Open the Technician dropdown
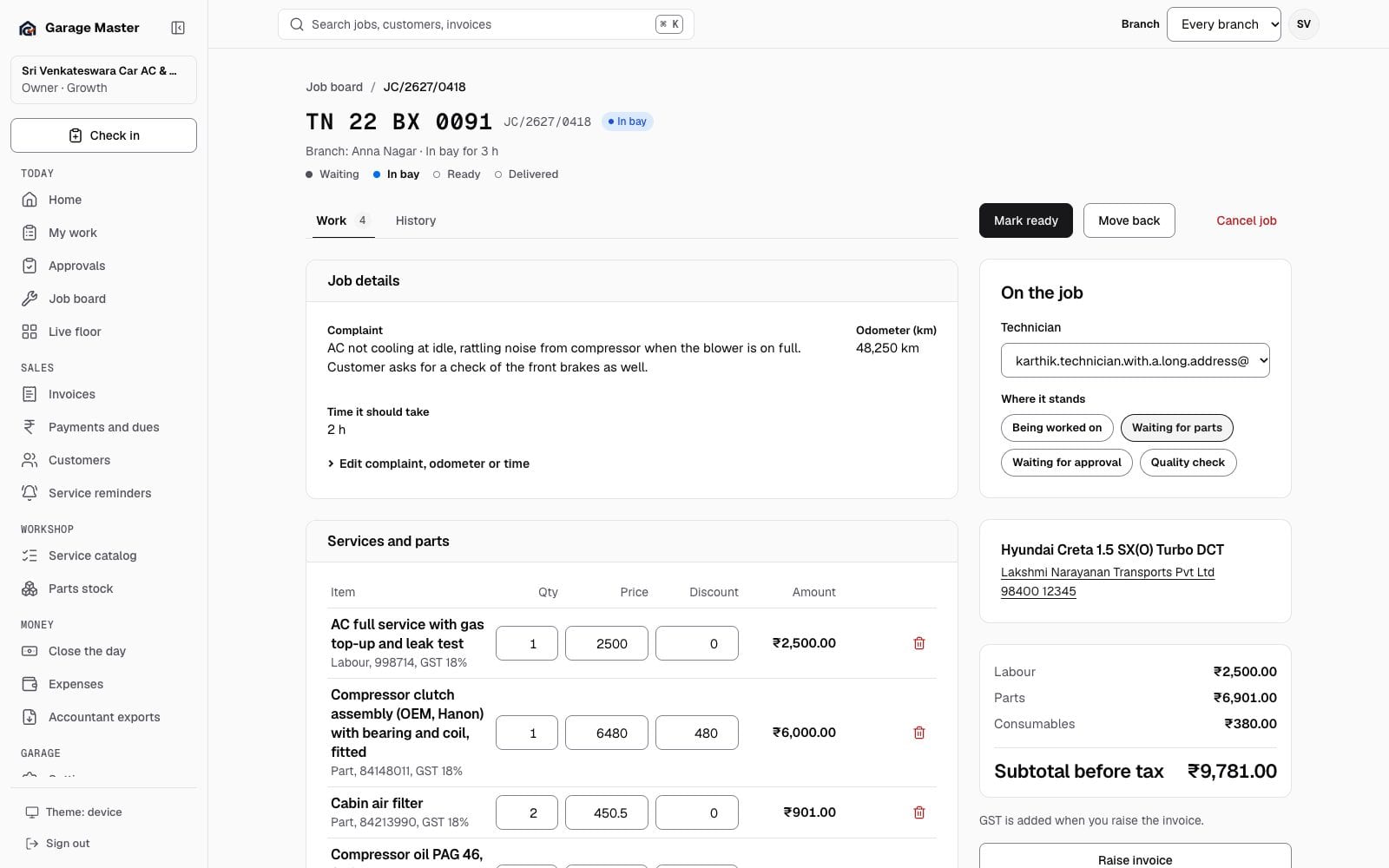Viewport: 1389px width, 868px height. coord(1135,361)
